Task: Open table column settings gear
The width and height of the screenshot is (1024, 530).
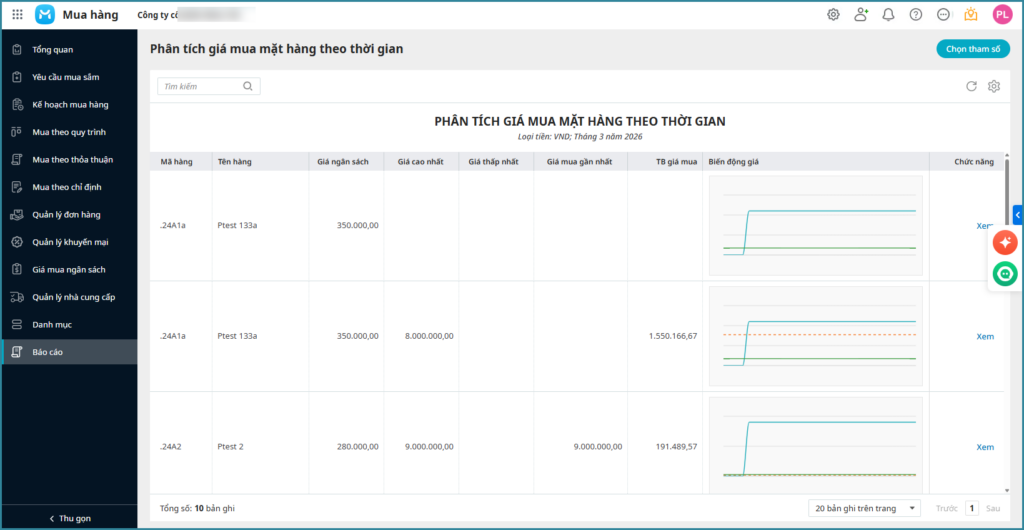Action: [x=994, y=87]
